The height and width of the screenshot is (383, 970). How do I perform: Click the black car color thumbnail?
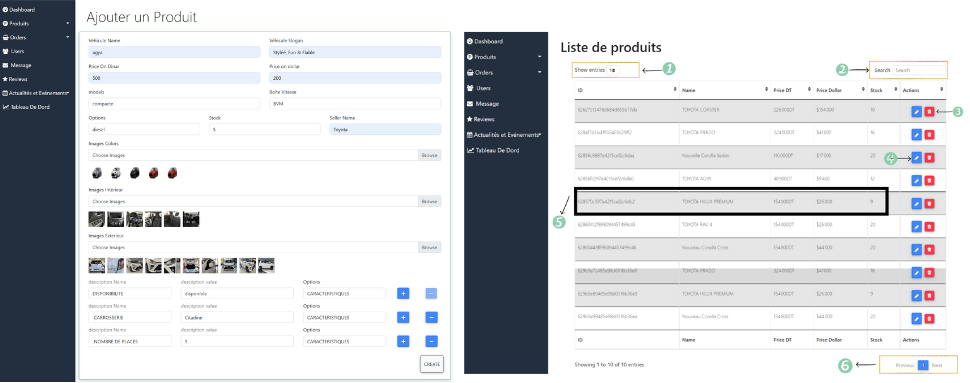pos(135,173)
